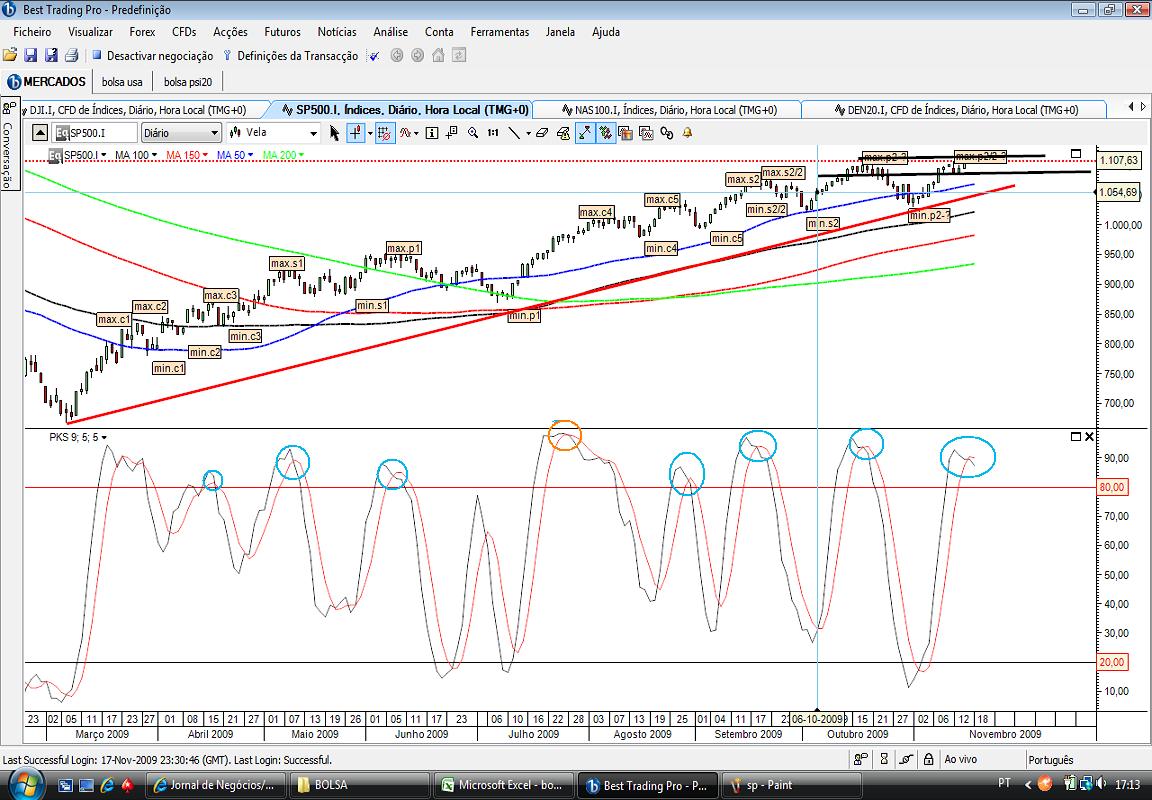Select the arrow pointer tool
This screenshot has width=1152, height=800.
coord(335,133)
